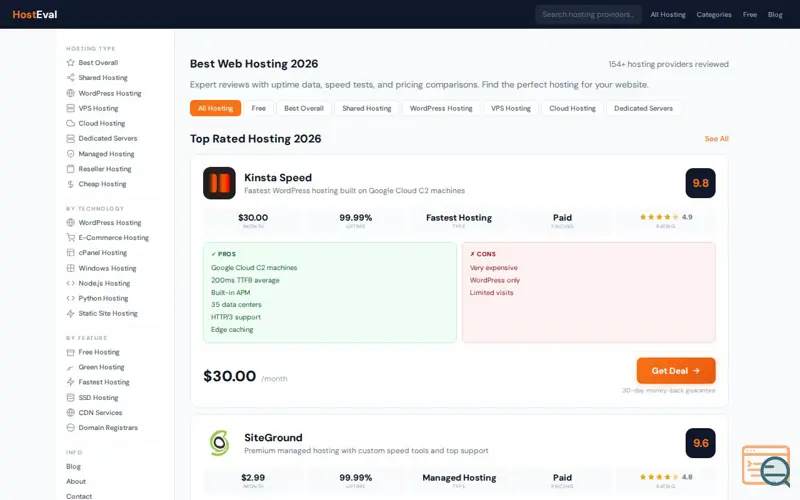
Task: Open Categories in top navigation
Action: pyautogui.click(x=714, y=15)
